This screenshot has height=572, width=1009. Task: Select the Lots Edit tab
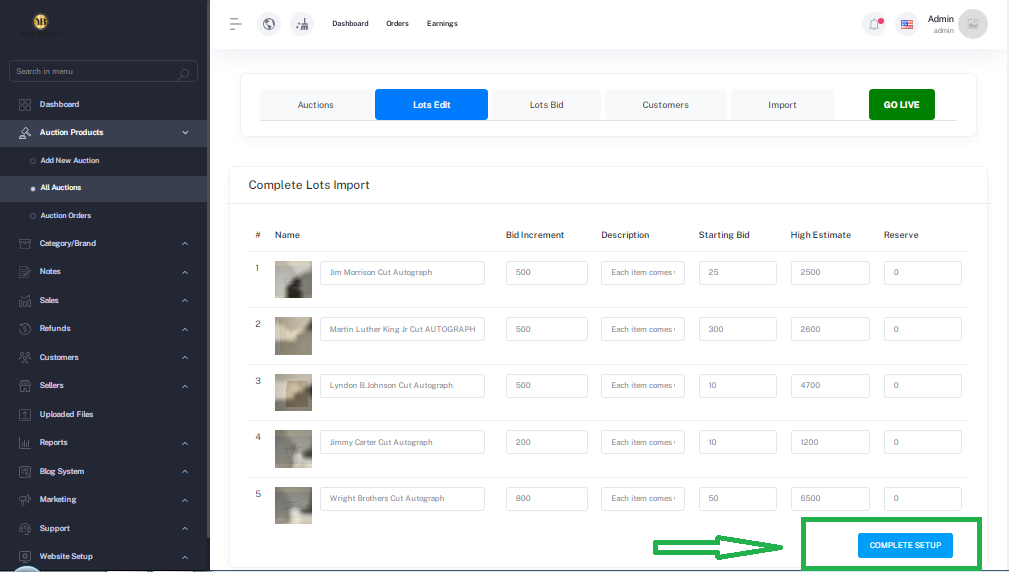(x=431, y=105)
